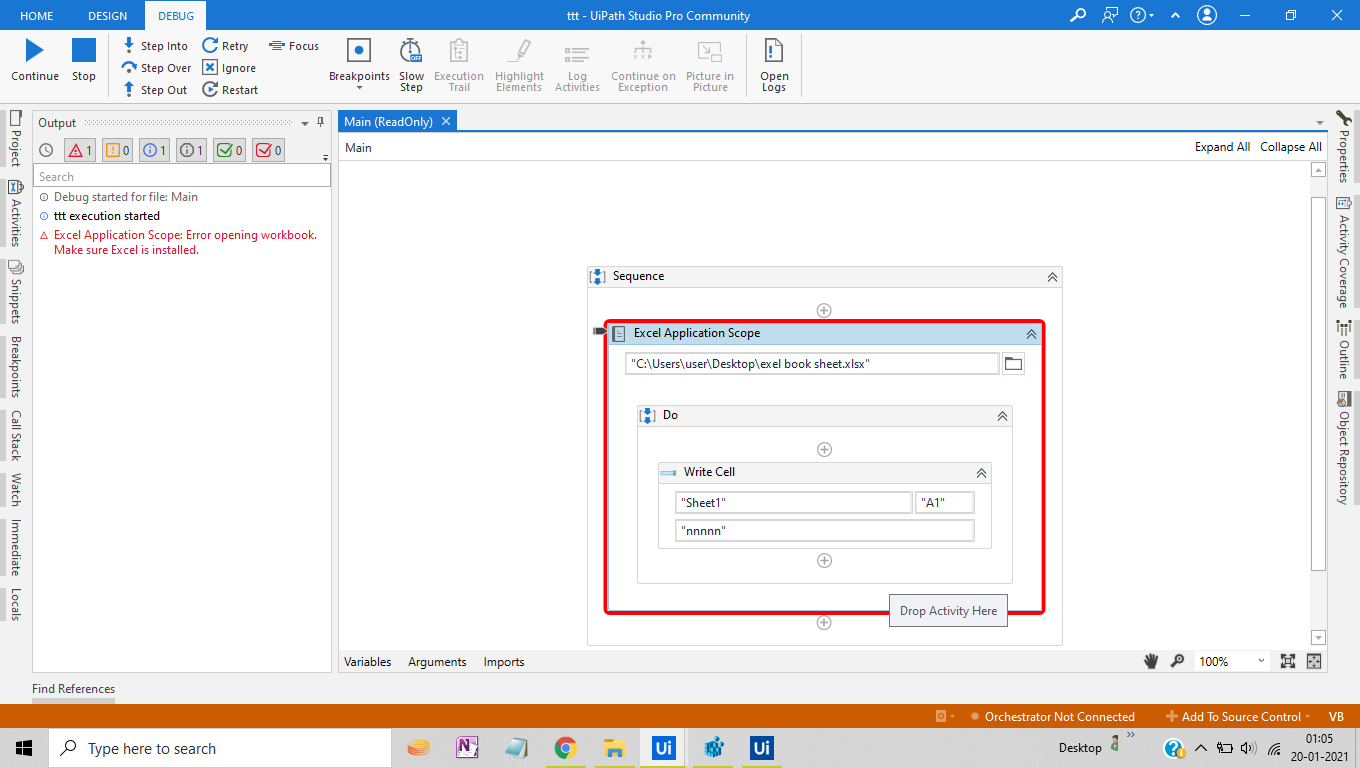Image resolution: width=1360 pixels, height=768 pixels.
Task: Click the "A1" cell field
Action: 944,503
